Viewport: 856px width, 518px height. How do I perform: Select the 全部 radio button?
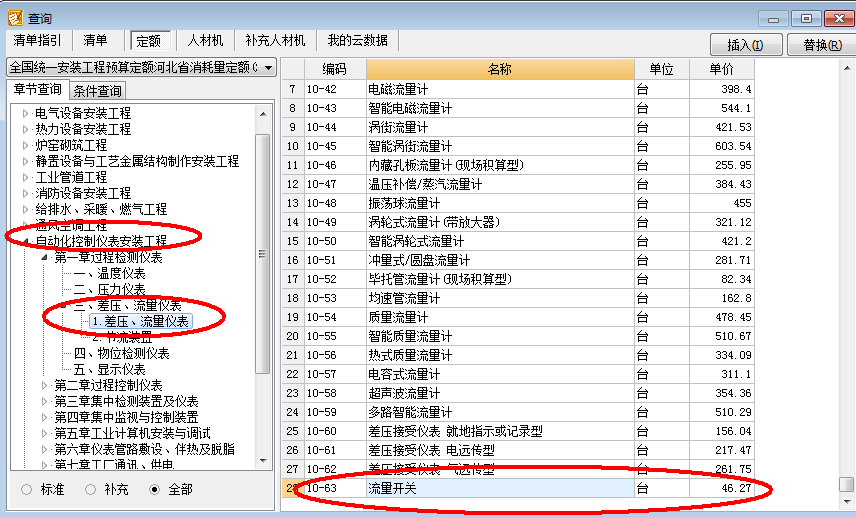pos(154,490)
